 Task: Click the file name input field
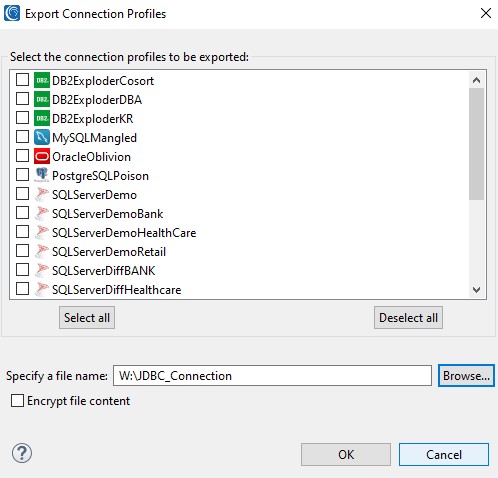272,376
